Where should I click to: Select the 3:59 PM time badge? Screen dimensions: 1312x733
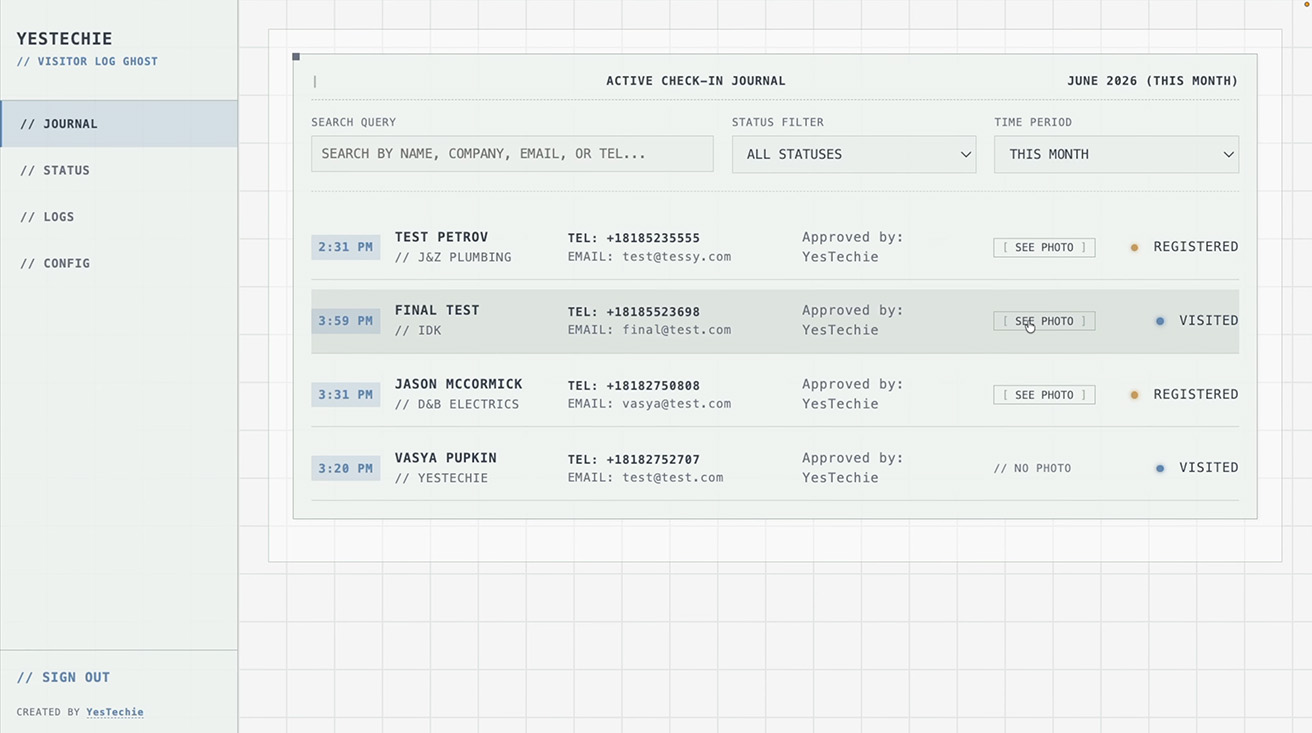(345, 321)
